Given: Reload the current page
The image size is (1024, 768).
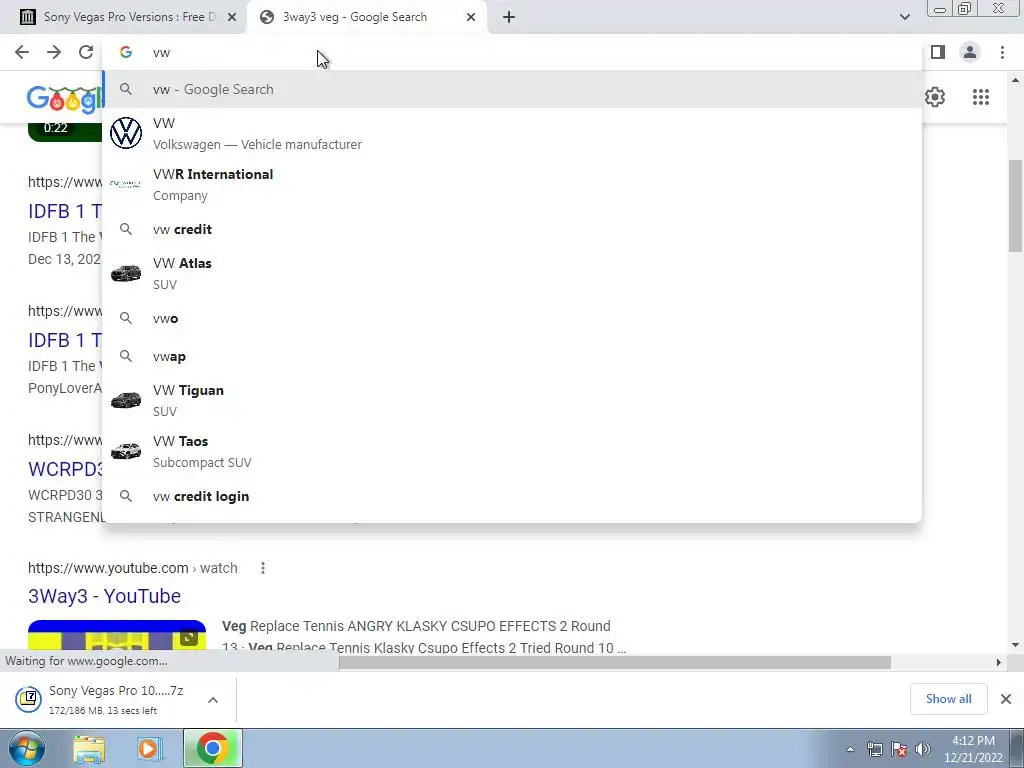Looking at the screenshot, I should click(x=86, y=52).
